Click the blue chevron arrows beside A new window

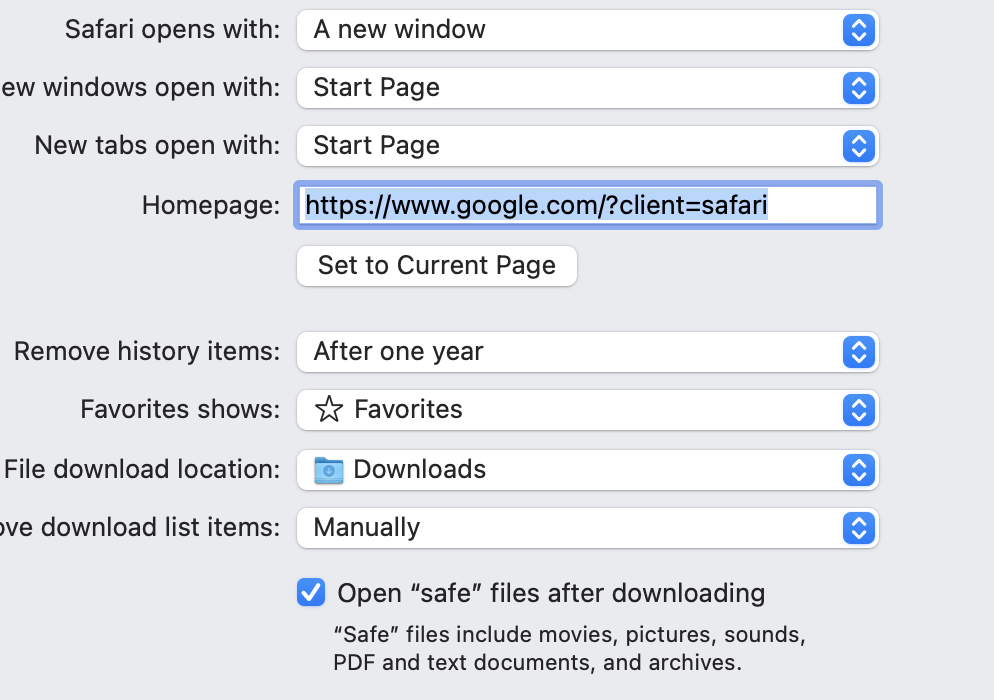pos(858,30)
